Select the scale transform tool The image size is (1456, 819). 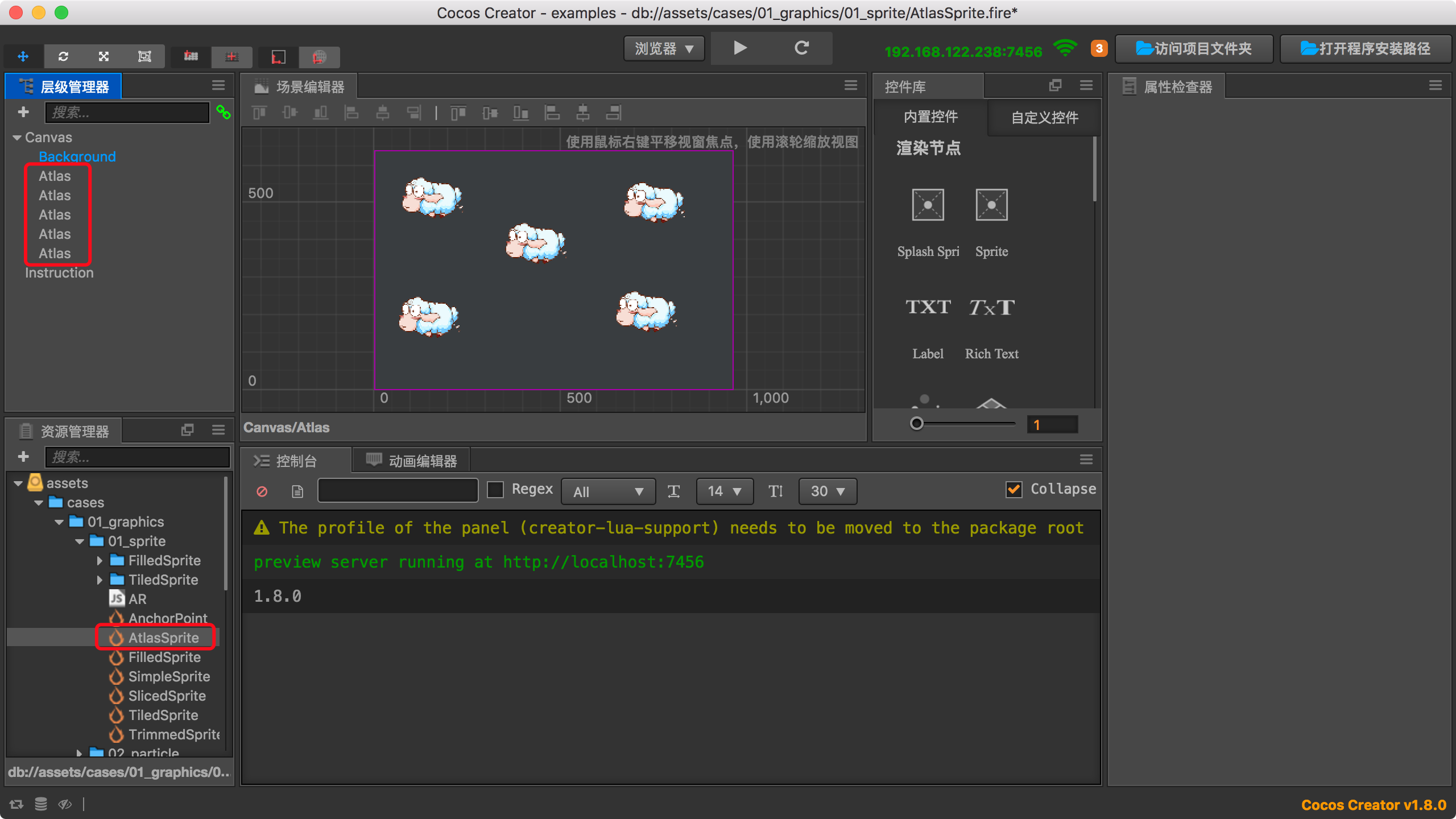[104, 56]
